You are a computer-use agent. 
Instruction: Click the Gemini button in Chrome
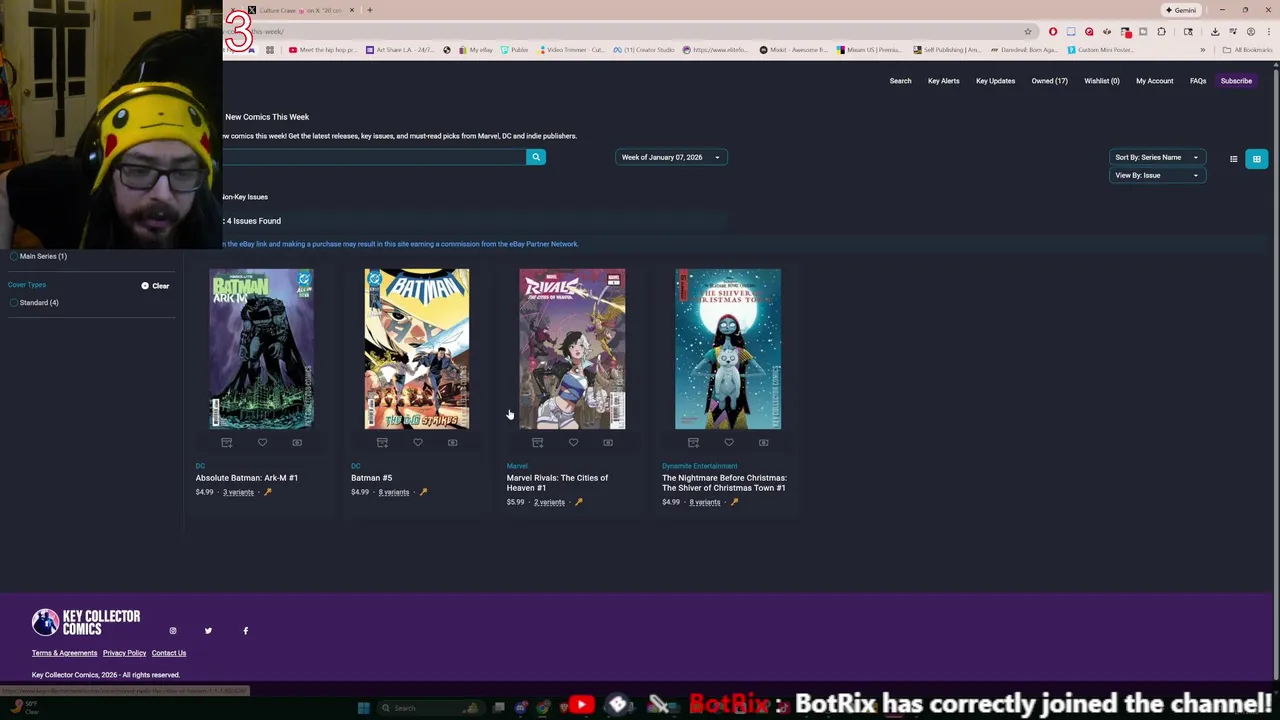pyautogui.click(x=1181, y=10)
